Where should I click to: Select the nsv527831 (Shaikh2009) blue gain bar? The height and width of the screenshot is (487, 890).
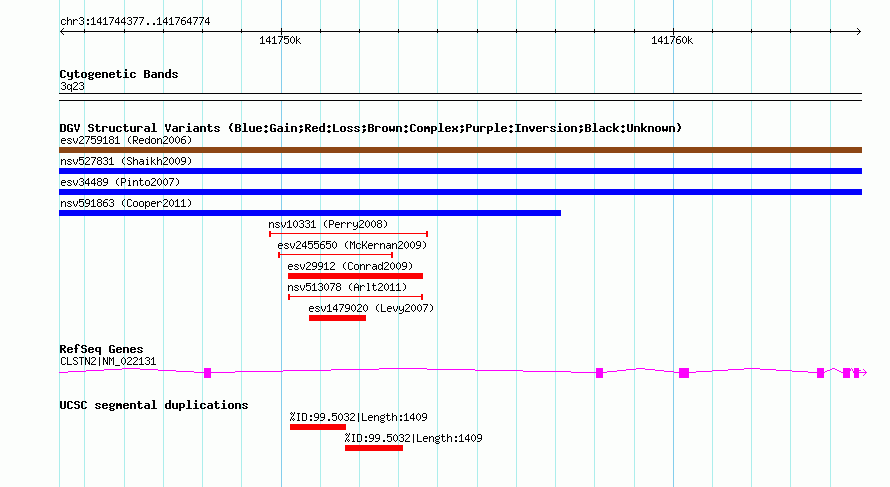pos(460,171)
